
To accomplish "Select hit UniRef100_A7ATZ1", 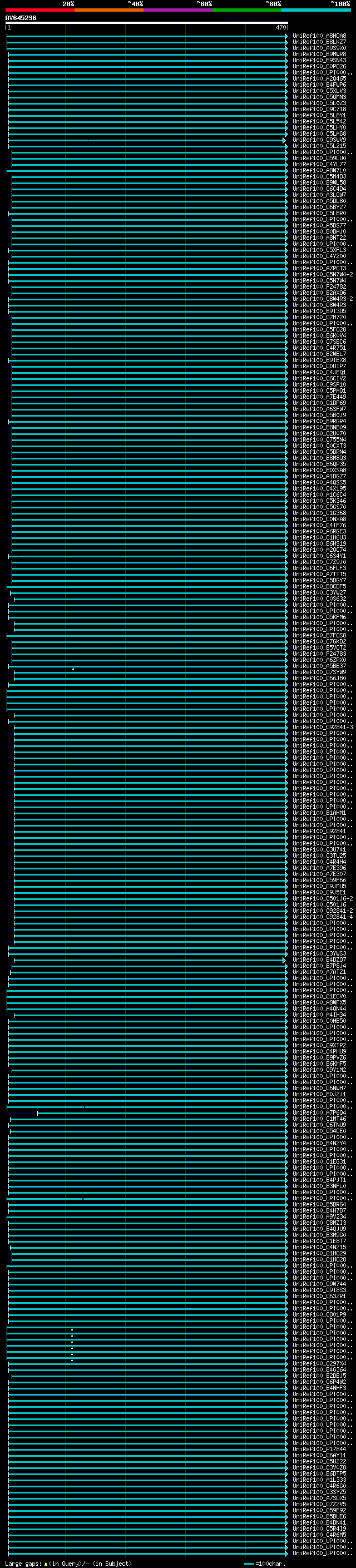I will pos(319,972).
